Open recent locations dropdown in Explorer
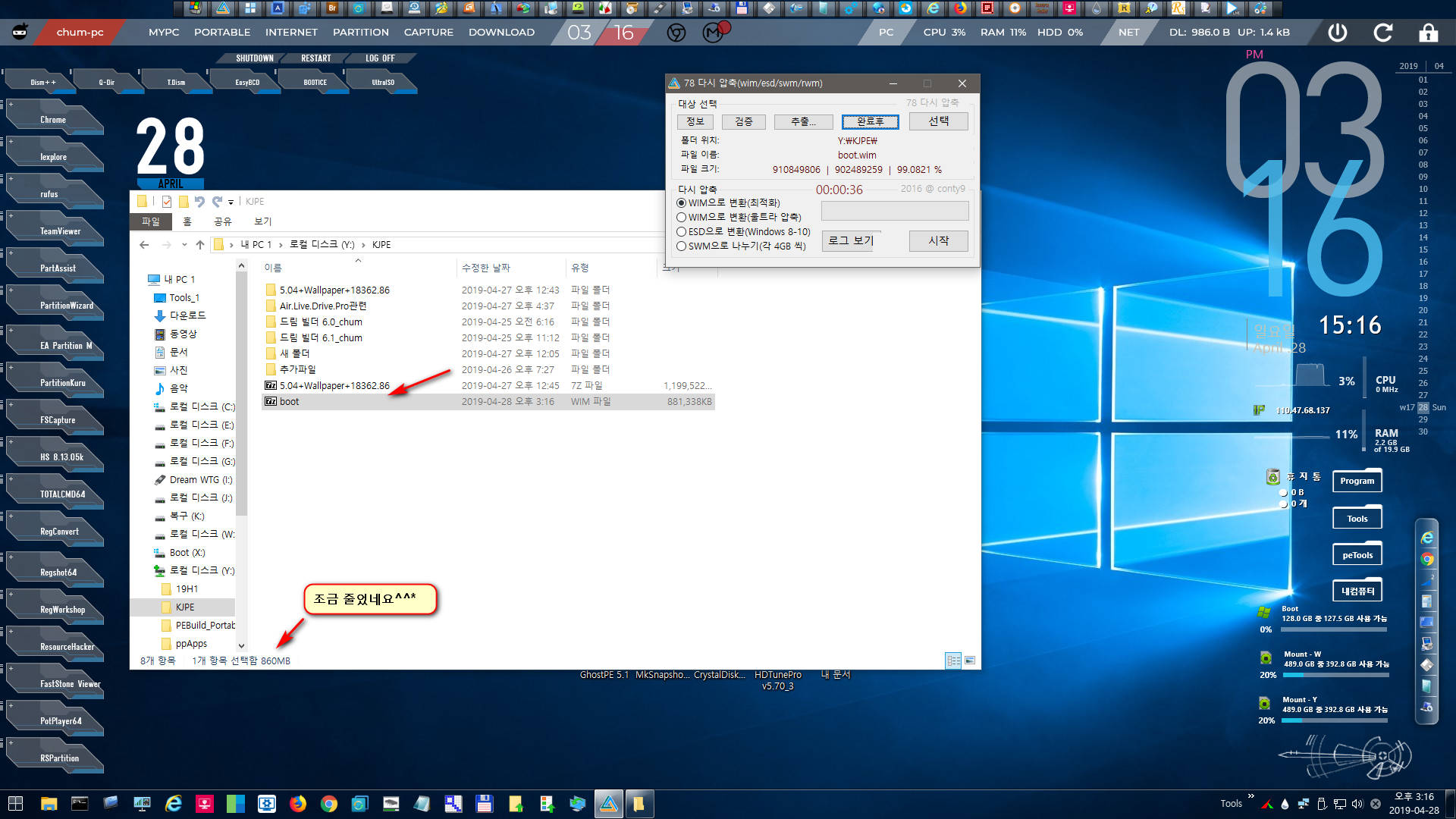The image size is (1456, 819). click(x=184, y=245)
